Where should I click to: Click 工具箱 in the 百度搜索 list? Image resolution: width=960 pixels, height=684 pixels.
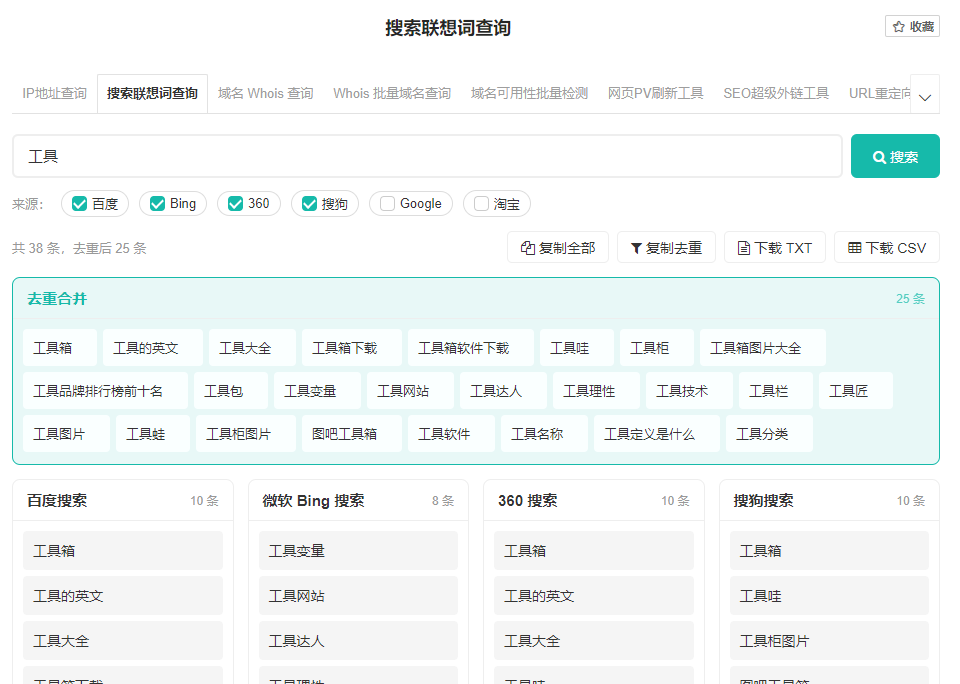tap(123, 551)
